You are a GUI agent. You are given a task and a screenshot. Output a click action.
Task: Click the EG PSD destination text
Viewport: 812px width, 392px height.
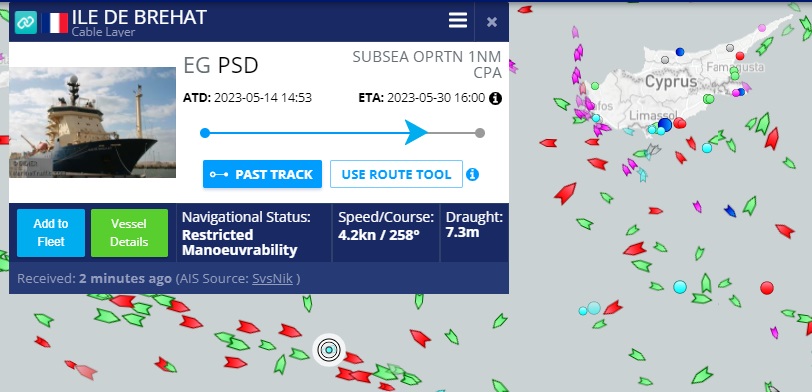click(x=221, y=66)
